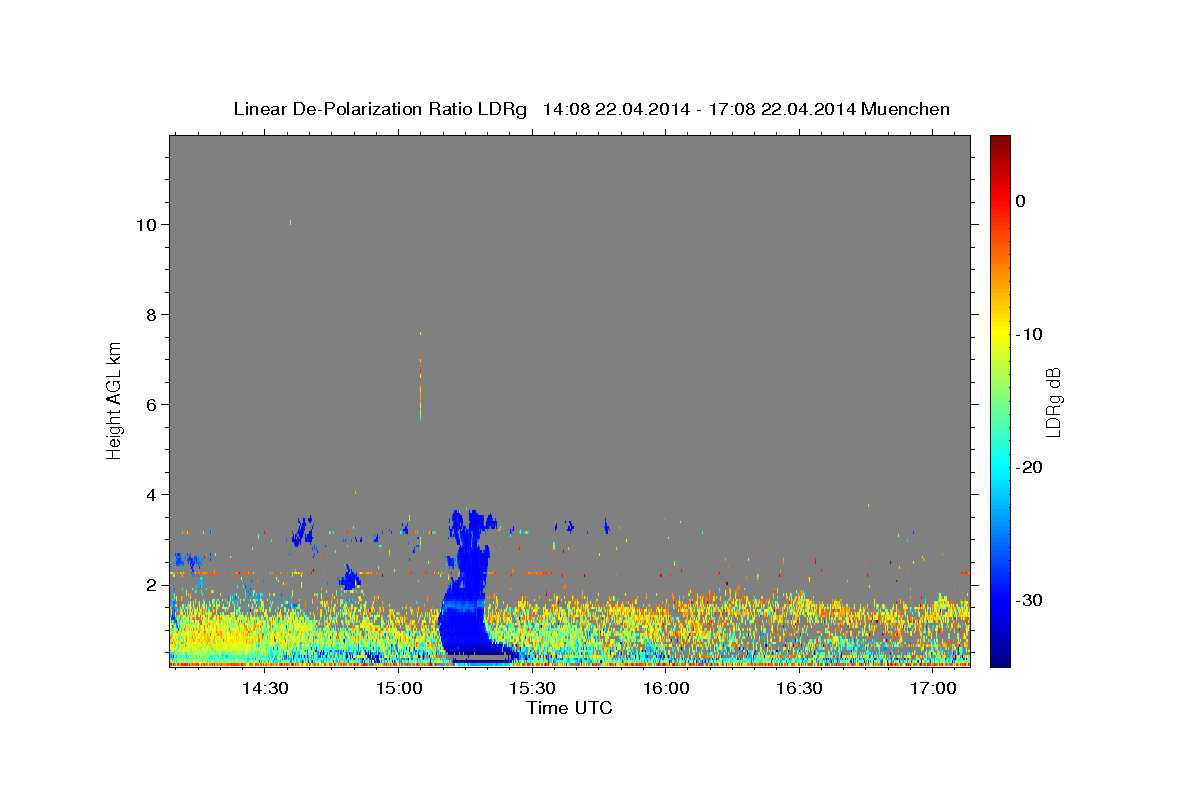Click the 15:30 time tick label

click(x=533, y=689)
